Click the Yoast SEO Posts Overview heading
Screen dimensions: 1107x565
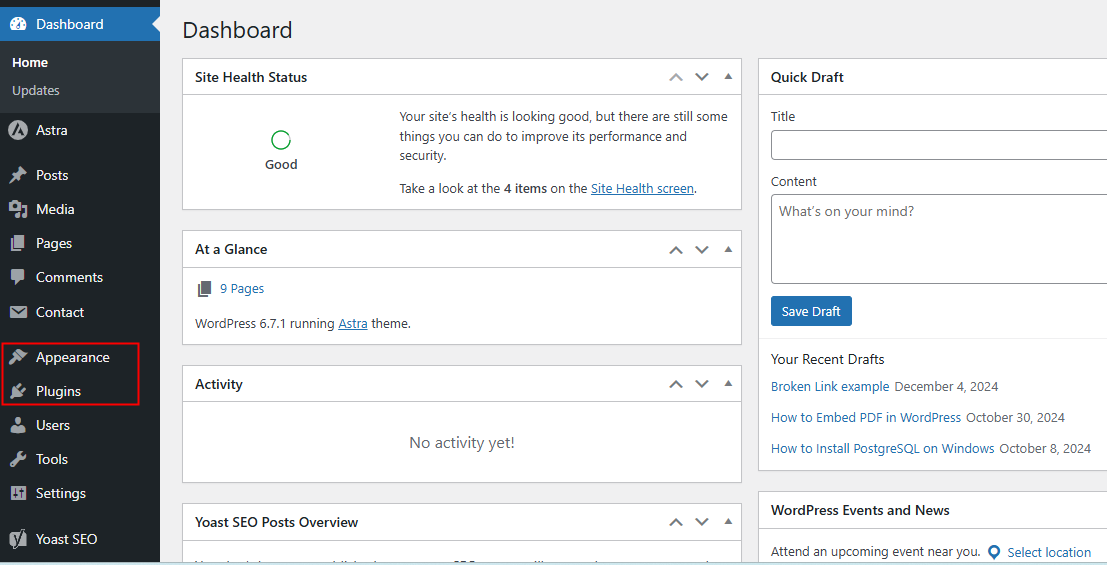click(x=276, y=522)
